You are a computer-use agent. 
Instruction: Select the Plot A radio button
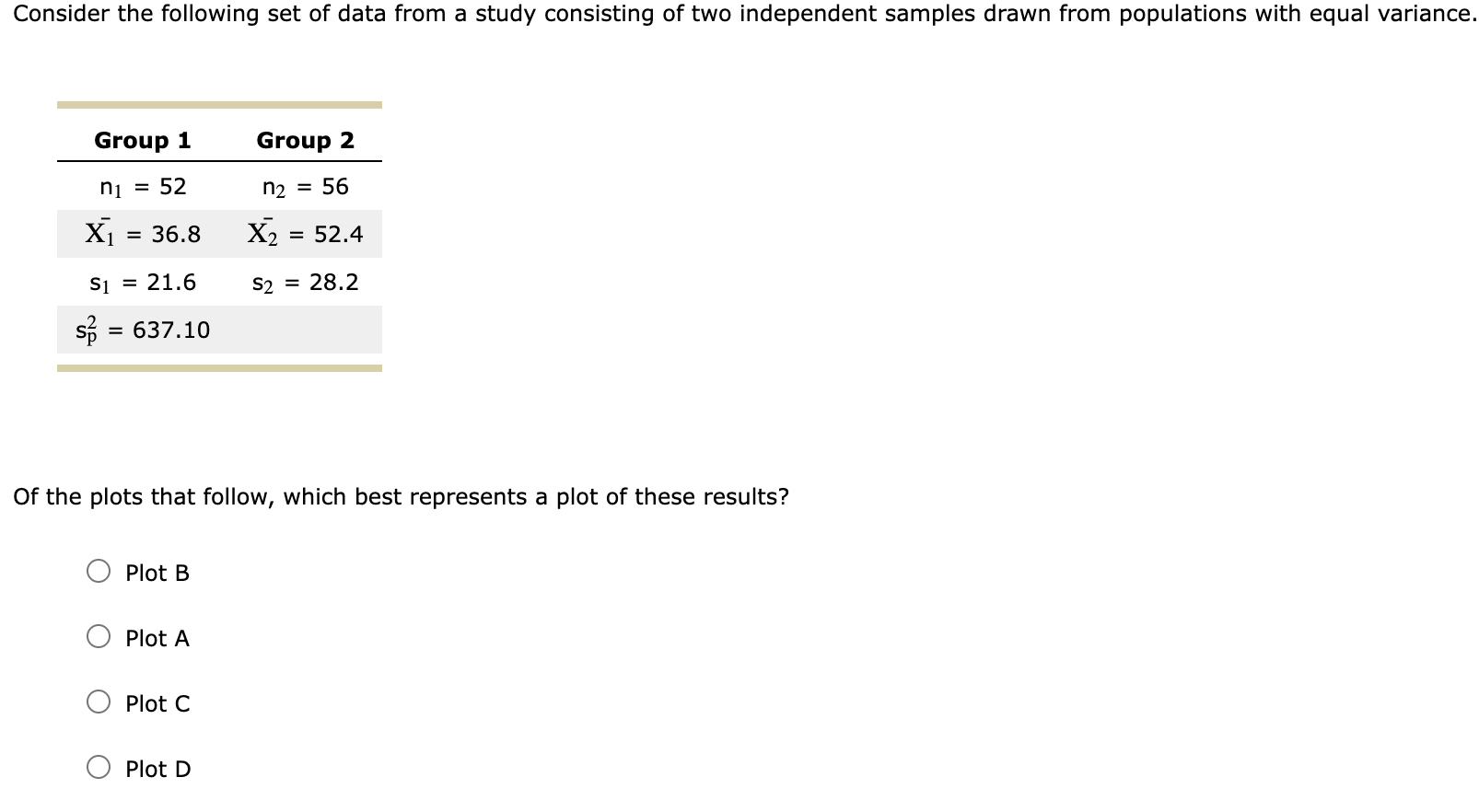(99, 638)
